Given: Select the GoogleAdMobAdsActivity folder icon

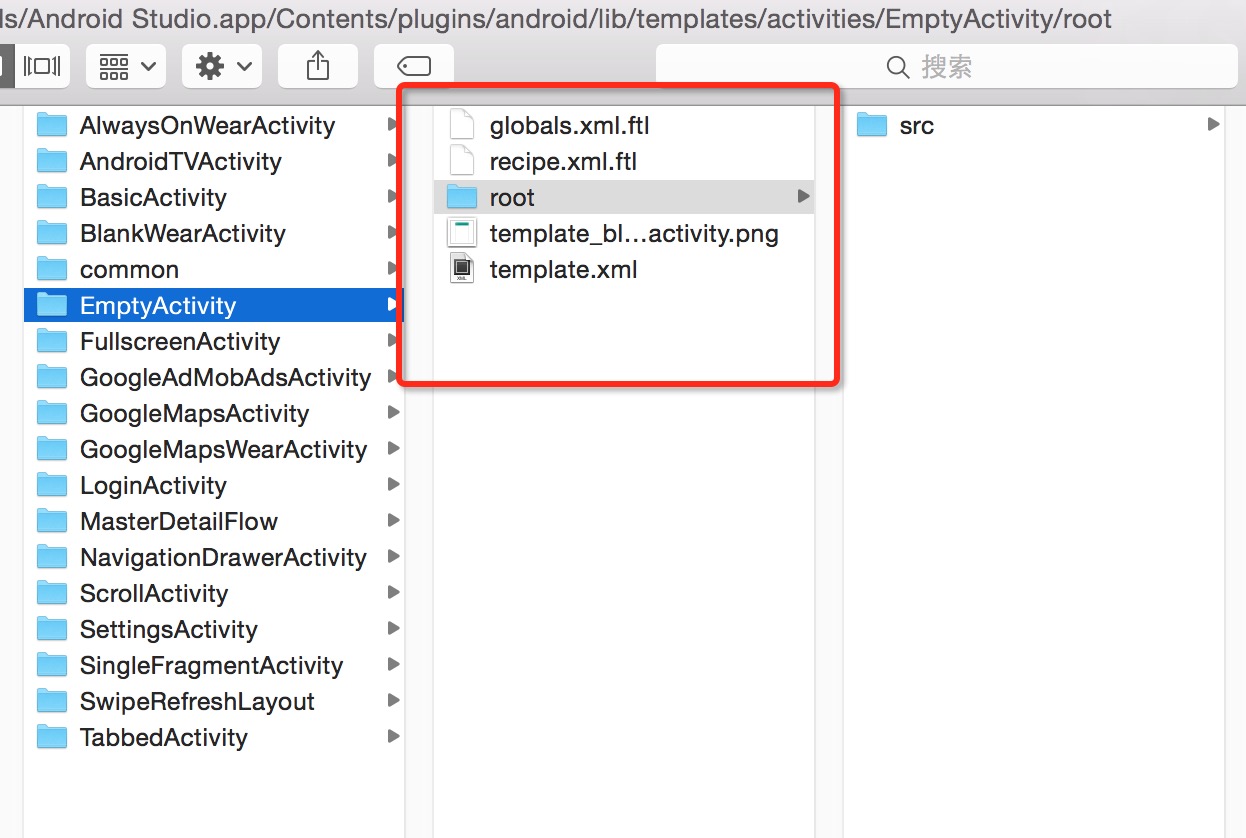Looking at the screenshot, I should click(52, 377).
